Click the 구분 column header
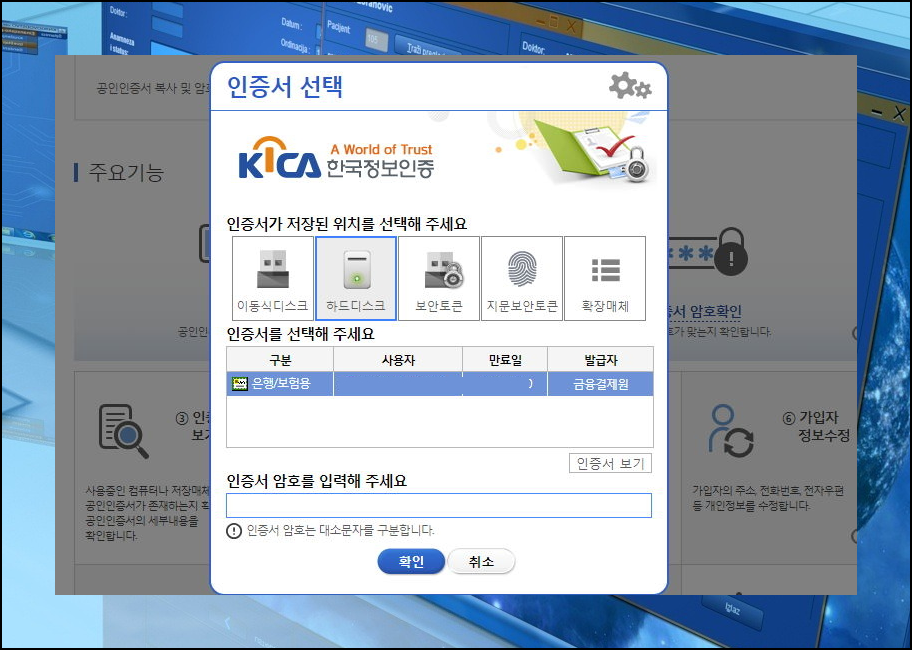The width and height of the screenshot is (912, 650). coord(280,360)
